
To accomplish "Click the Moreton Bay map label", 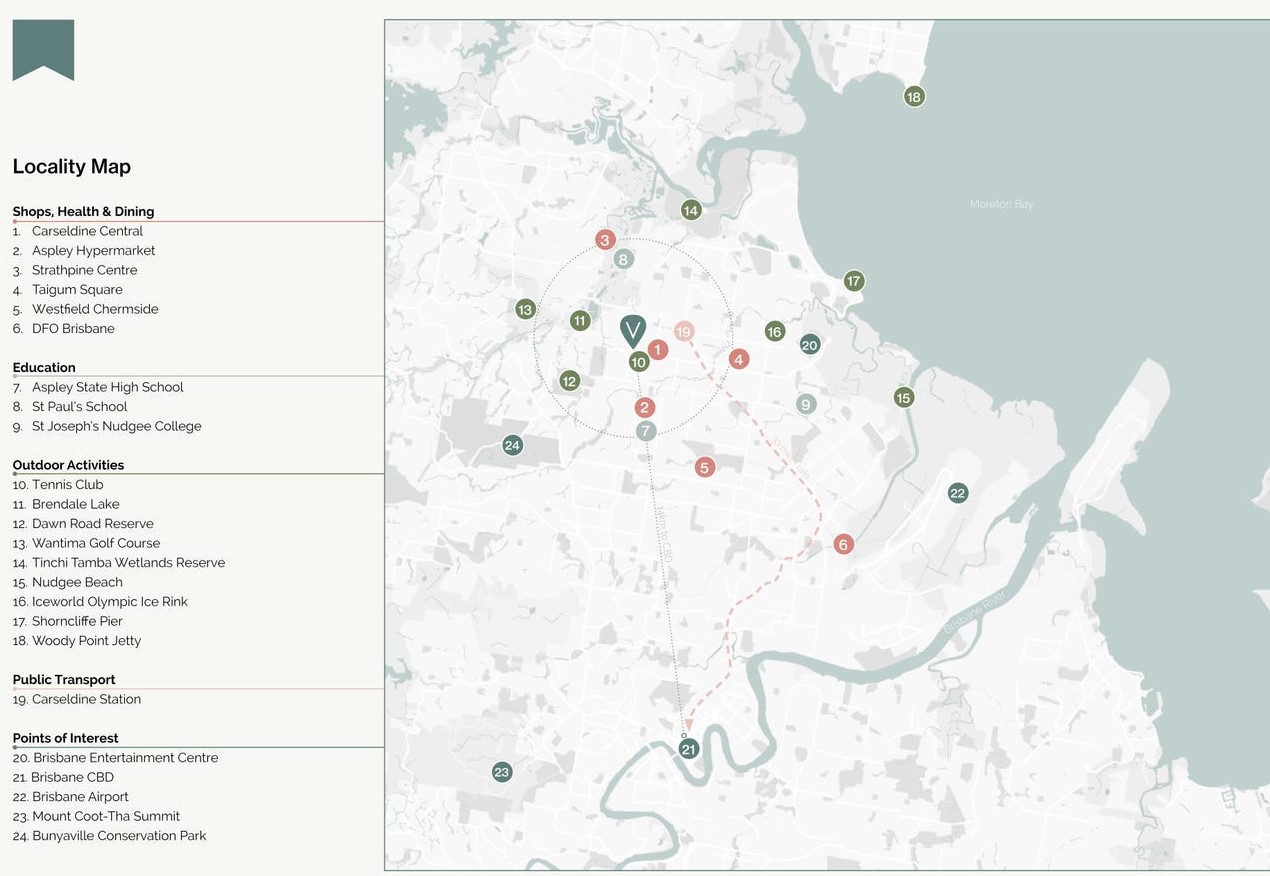I will tap(1001, 204).
